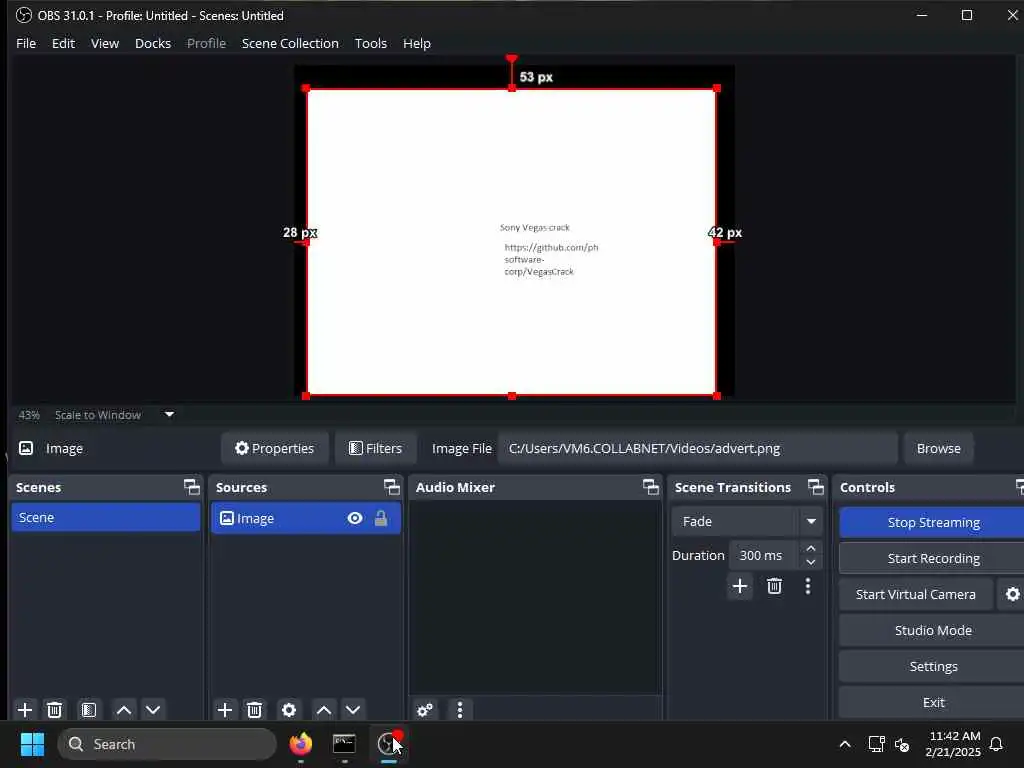
Task: Click network icon in system tray
Action: [876, 744]
